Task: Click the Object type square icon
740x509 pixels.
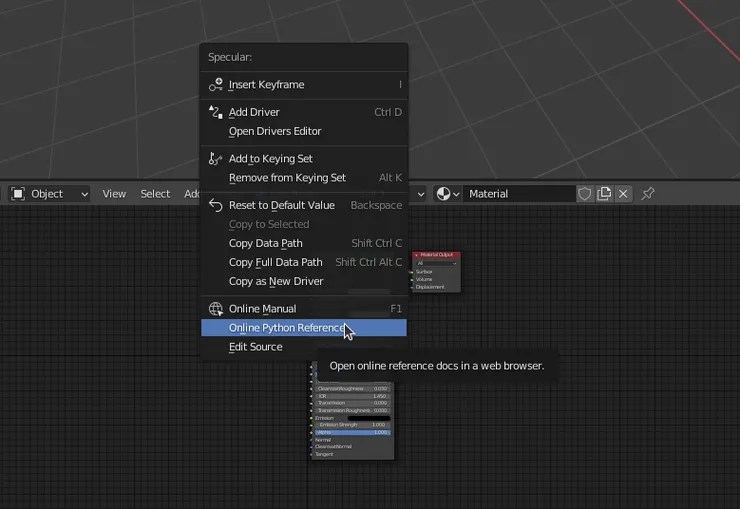Action: tap(18, 194)
